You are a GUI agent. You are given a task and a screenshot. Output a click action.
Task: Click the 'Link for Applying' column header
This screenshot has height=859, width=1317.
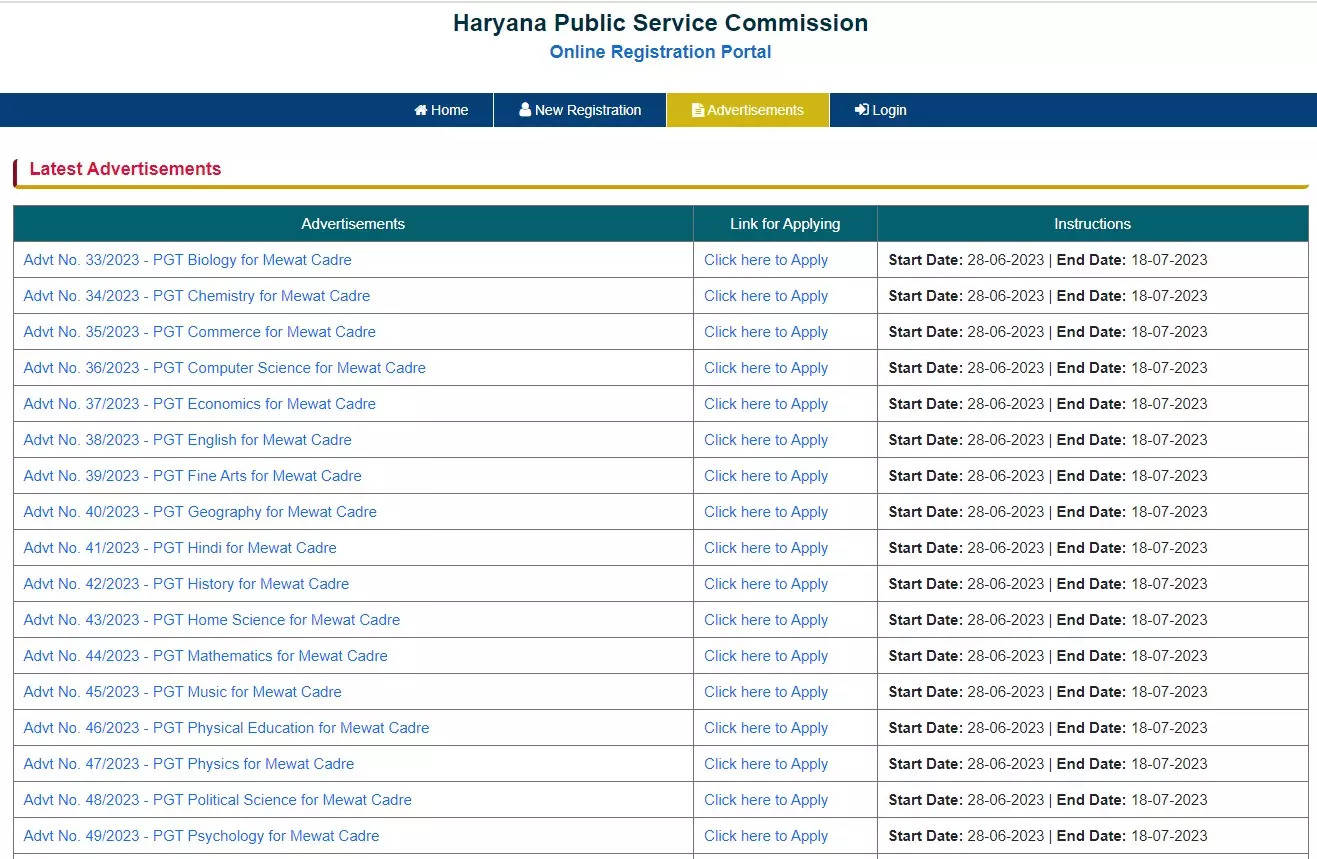click(785, 224)
